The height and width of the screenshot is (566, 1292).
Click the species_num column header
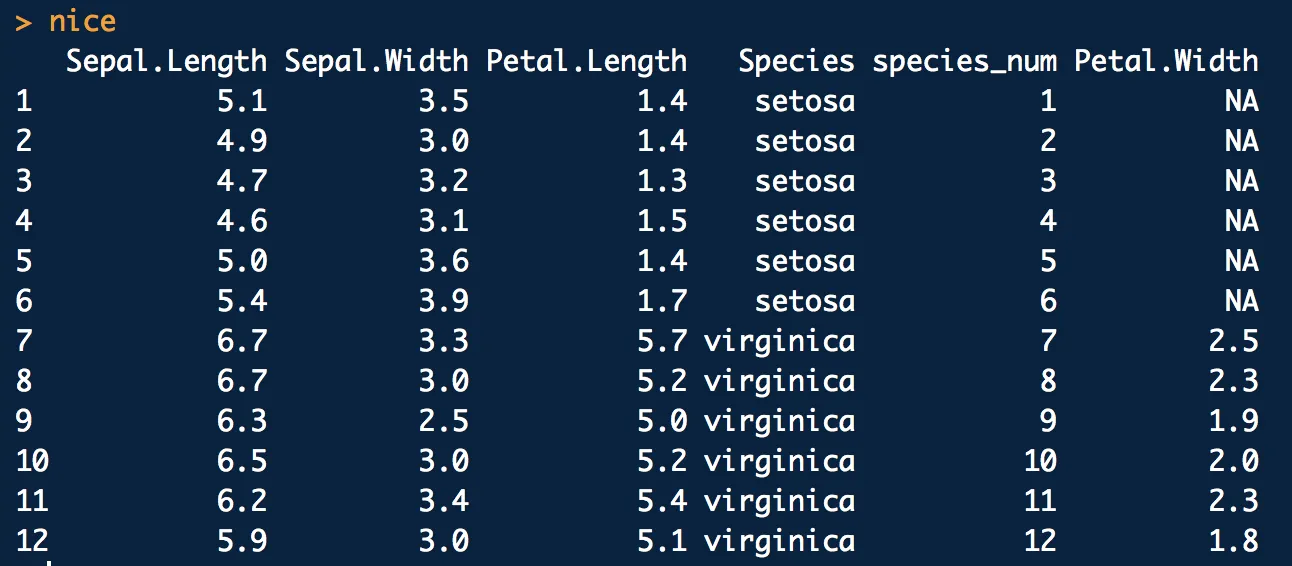pyautogui.click(x=964, y=62)
